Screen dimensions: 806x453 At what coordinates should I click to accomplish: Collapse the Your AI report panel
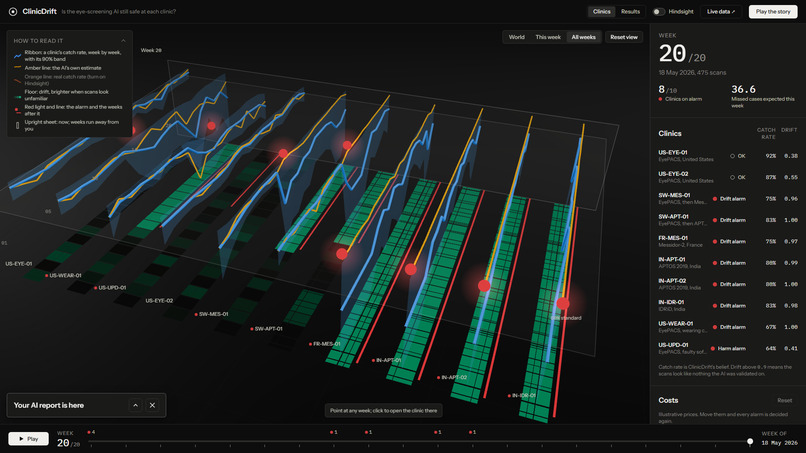pyautogui.click(x=135, y=405)
